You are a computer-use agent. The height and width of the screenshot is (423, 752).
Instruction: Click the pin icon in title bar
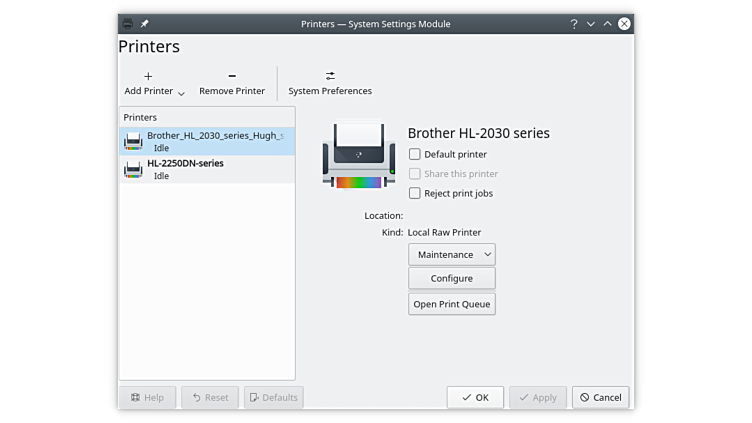click(144, 24)
